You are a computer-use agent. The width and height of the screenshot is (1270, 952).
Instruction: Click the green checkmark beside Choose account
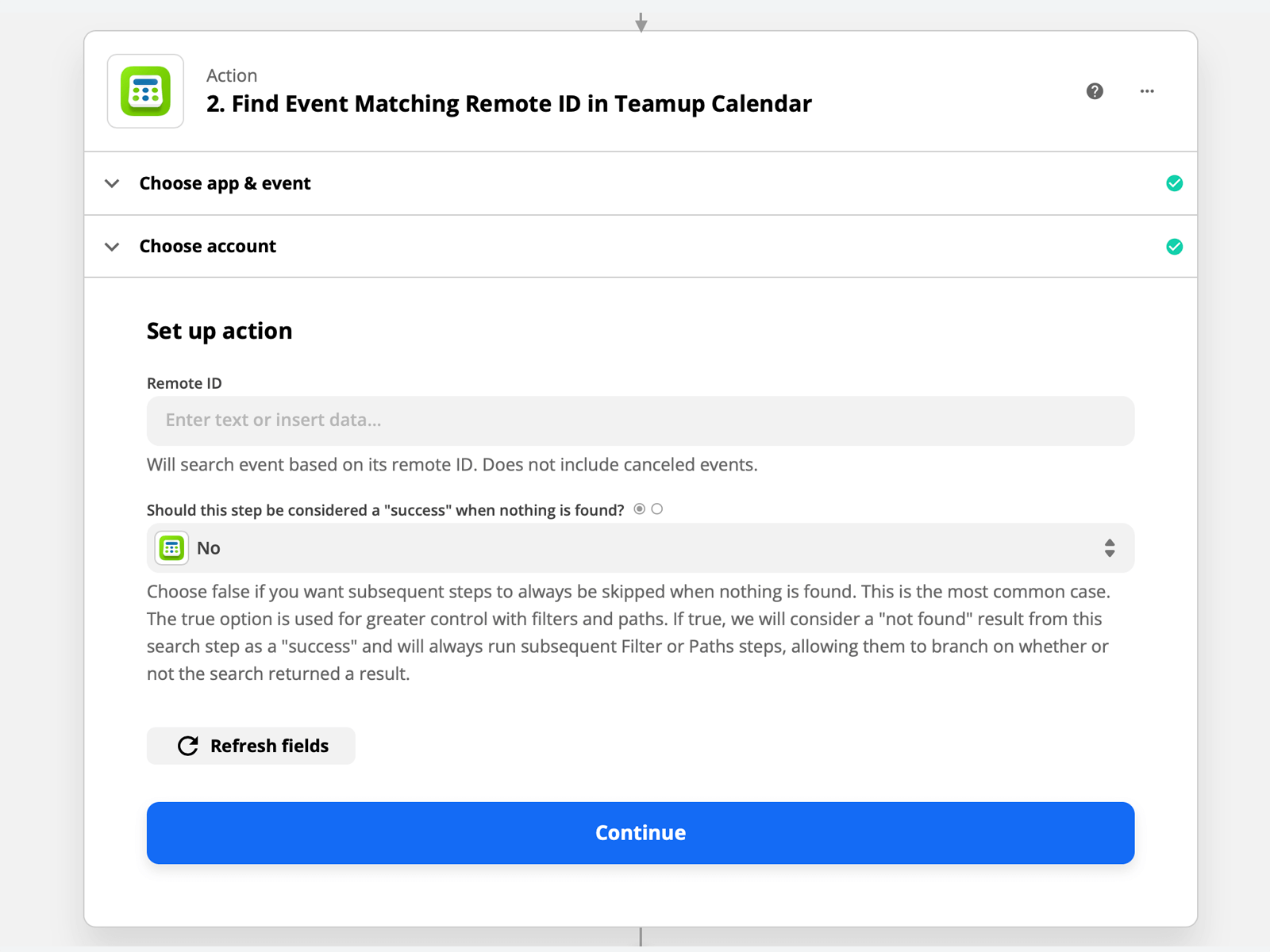(x=1175, y=247)
